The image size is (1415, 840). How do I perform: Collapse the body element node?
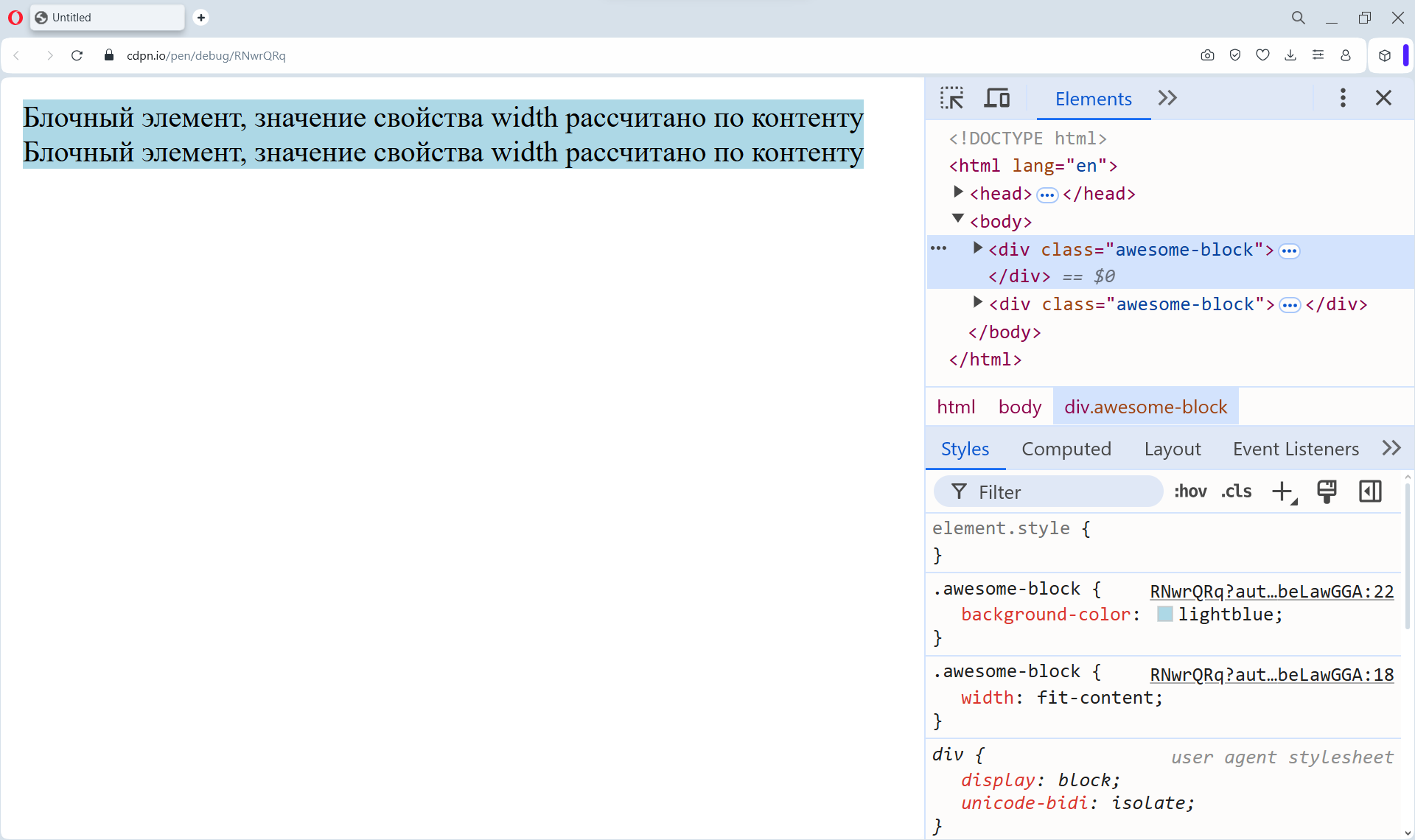958,219
